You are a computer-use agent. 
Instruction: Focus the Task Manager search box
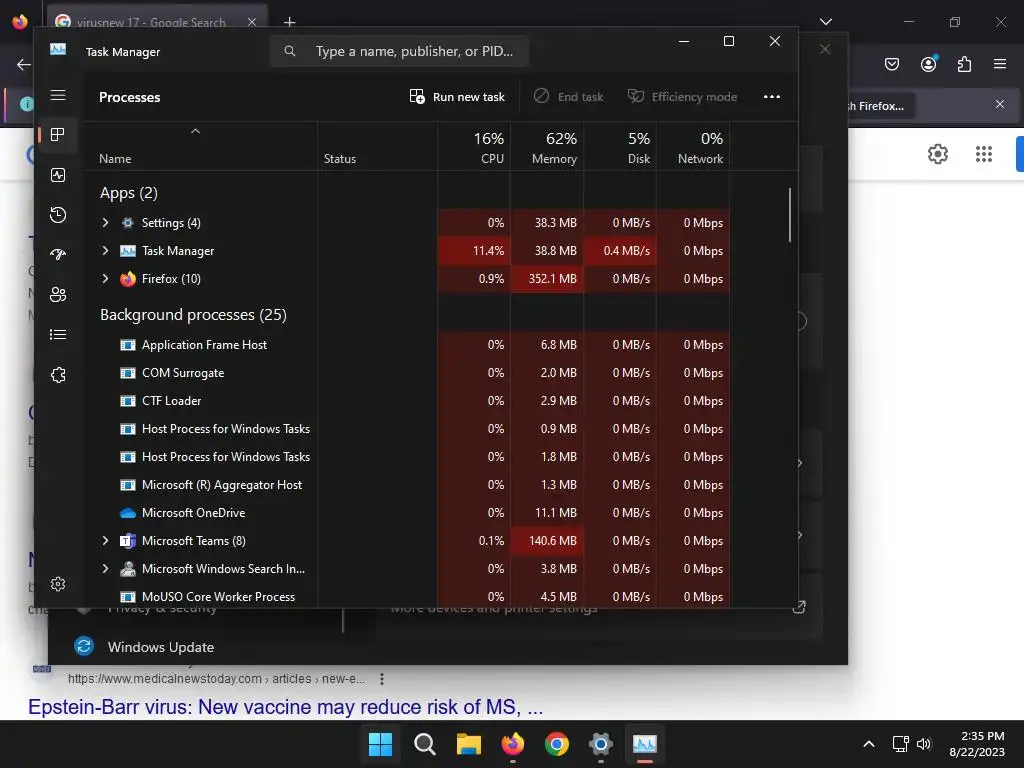point(399,51)
